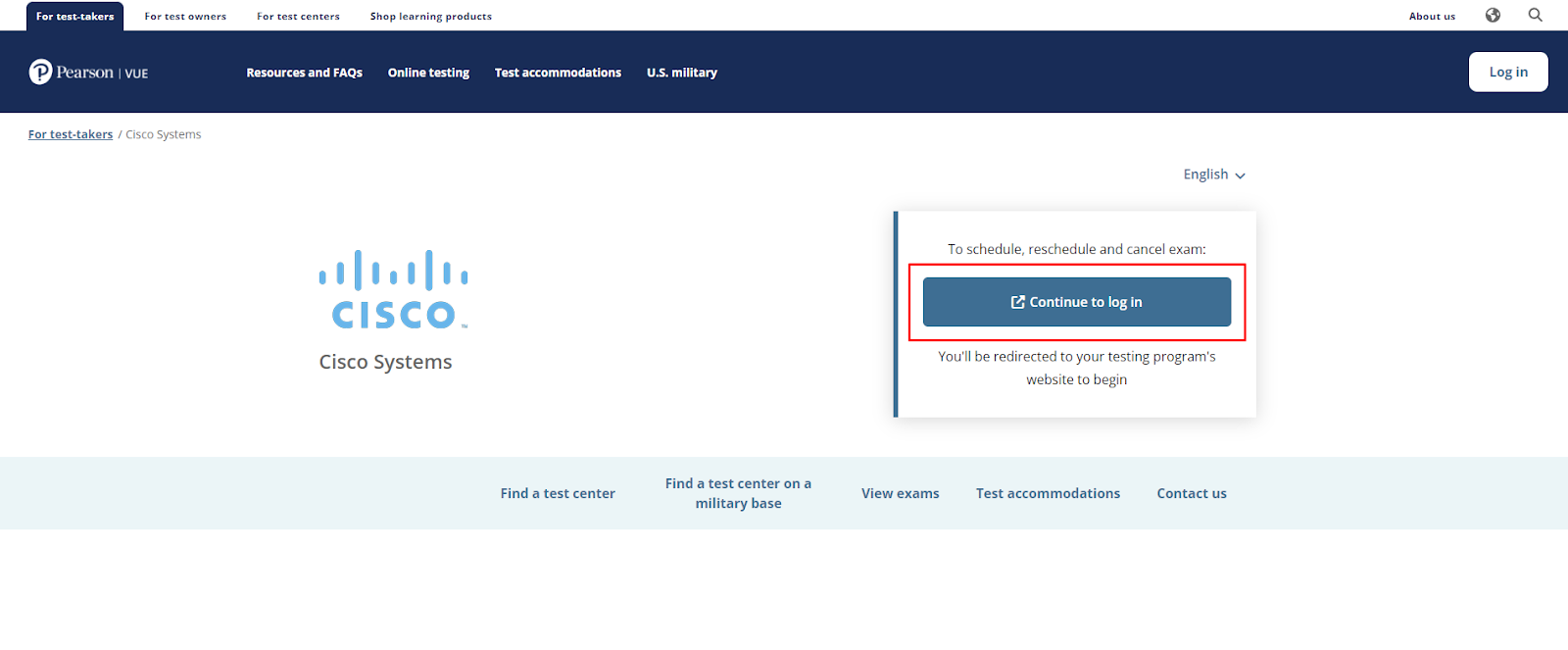Click For test-takers breadcrumb link

coord(71,134)
